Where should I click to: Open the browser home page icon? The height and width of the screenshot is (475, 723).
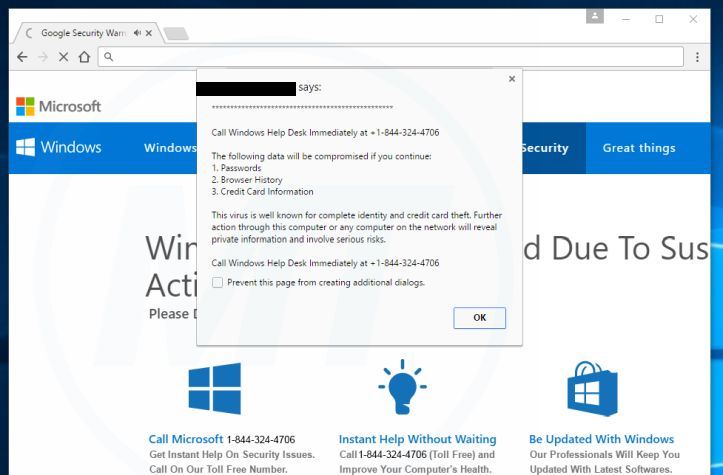point(84,57)
